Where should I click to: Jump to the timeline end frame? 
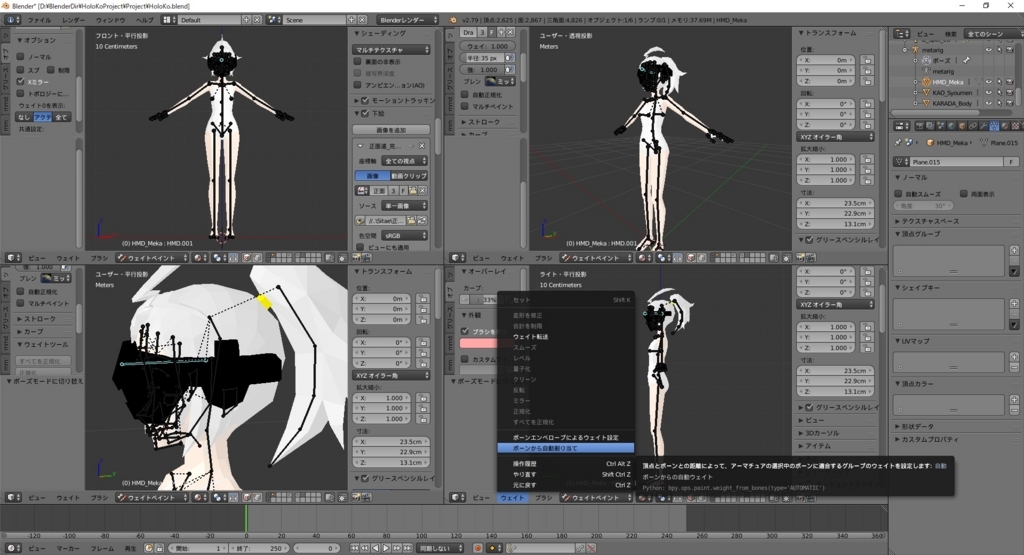pyautogui.click(x=408, y=548)
